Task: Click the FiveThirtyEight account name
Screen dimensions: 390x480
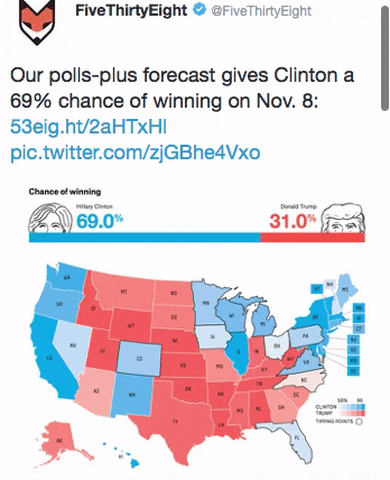Action: click(x=131, y=10)
